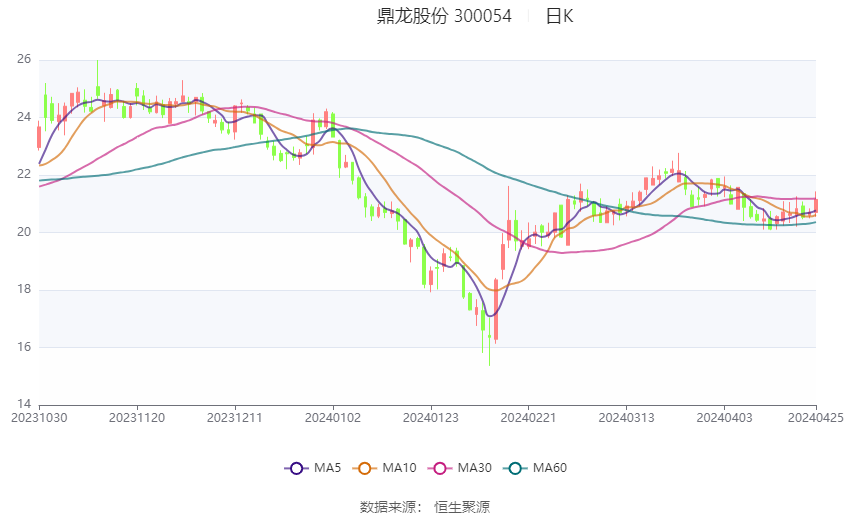Click the 20240313 date axis label

(627, 418)
